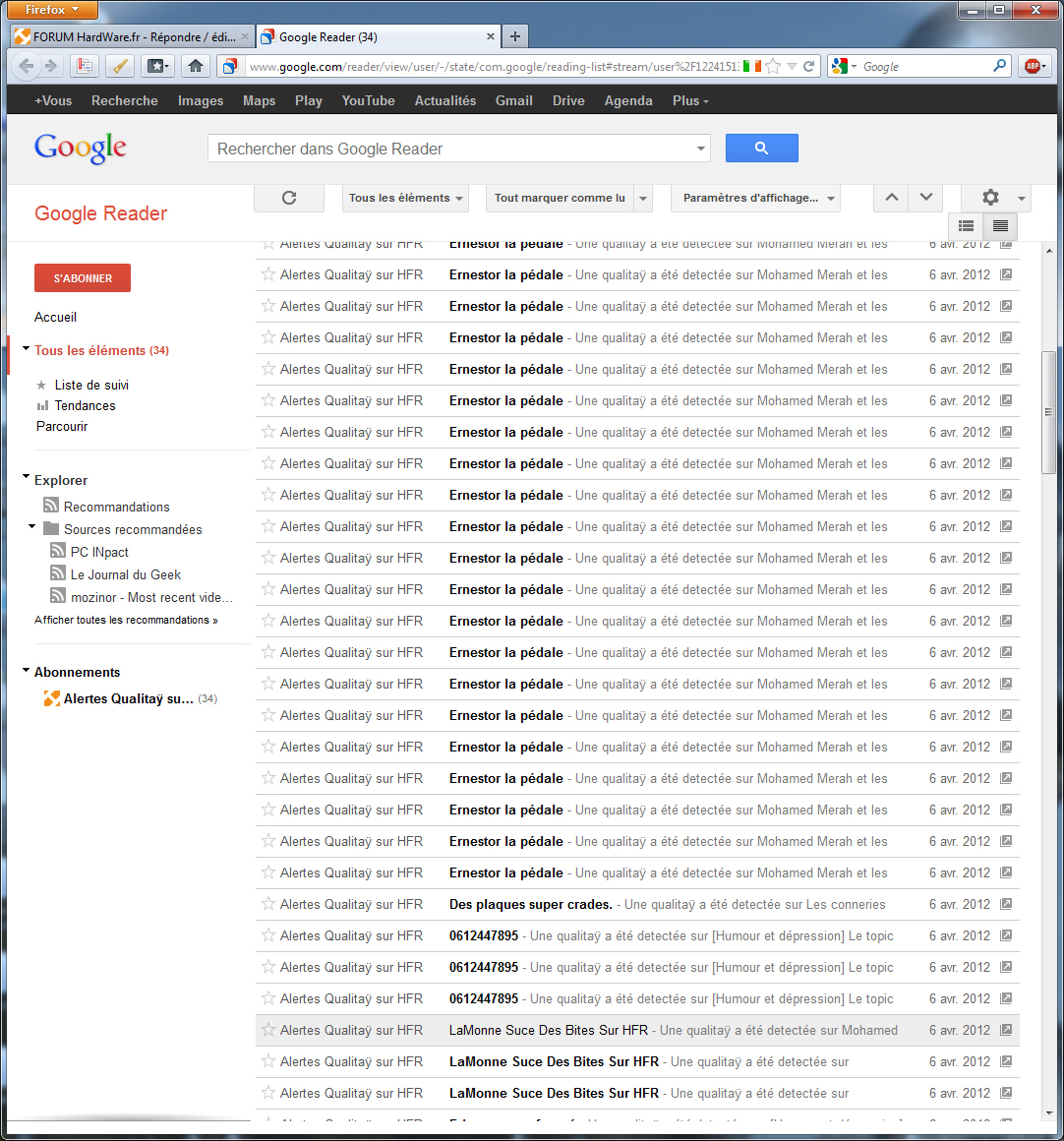
Task: Click the 'Rechercher dans Google Reader' field
Action: (459, 149)
